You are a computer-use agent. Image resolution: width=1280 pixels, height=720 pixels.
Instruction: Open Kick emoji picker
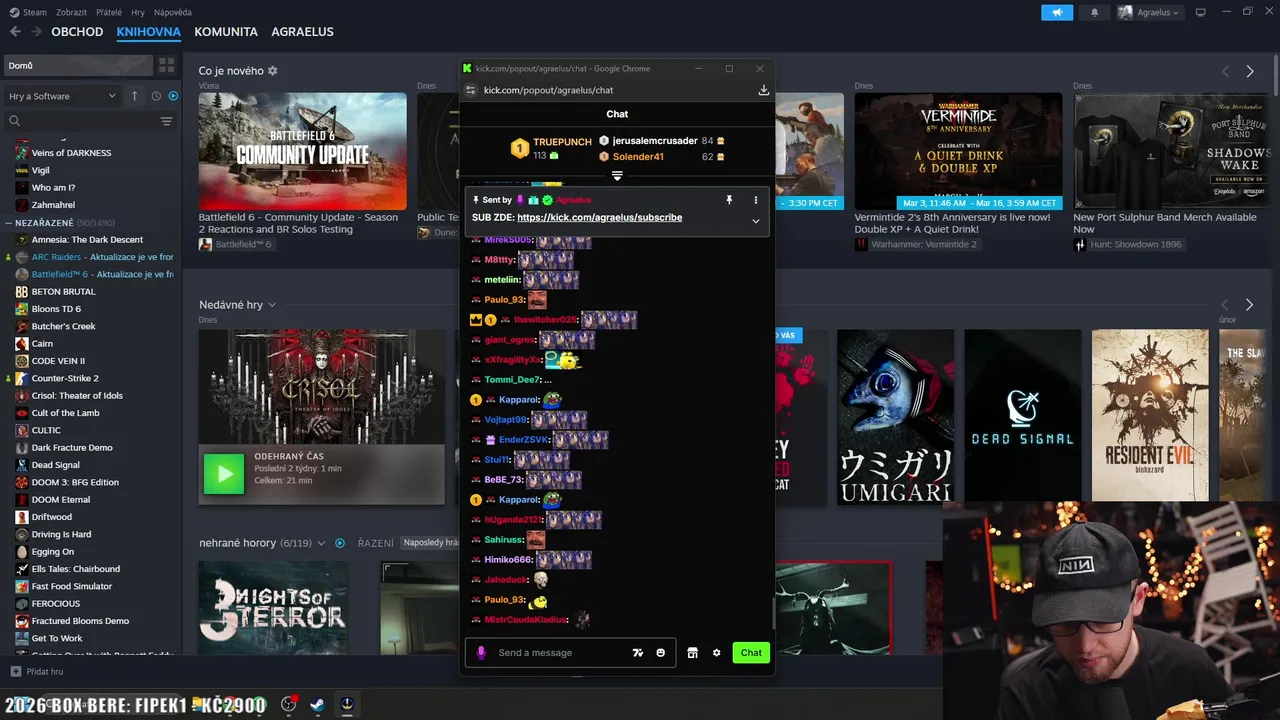(x=660, y=653)
